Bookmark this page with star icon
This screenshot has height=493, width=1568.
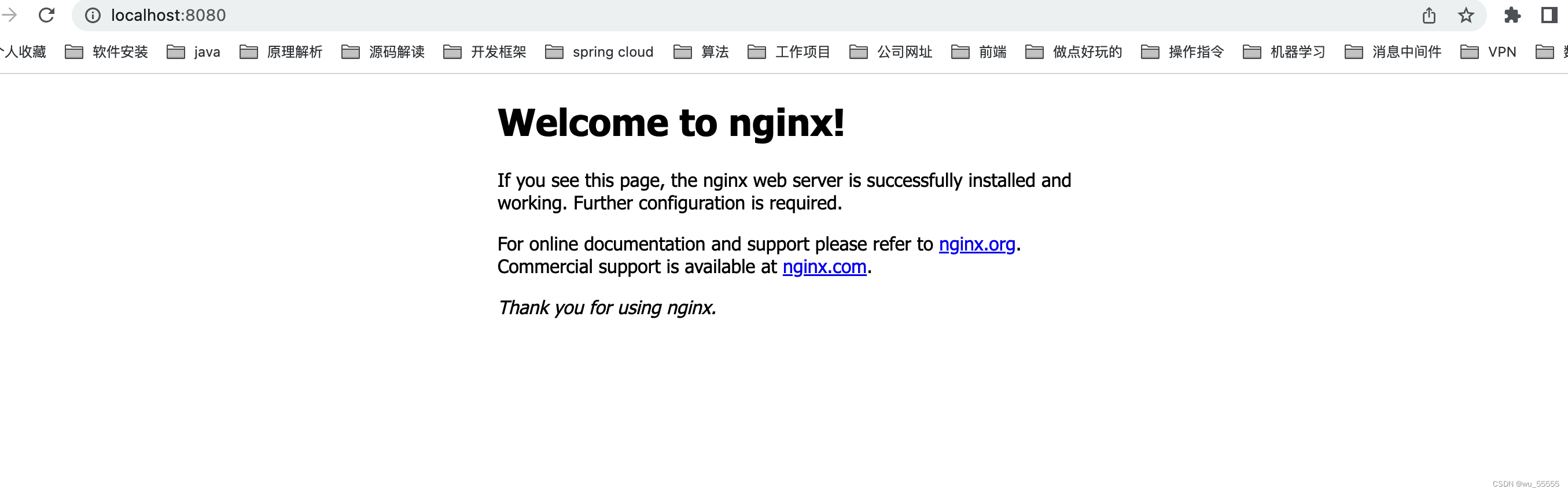(x=1466, y=15)
